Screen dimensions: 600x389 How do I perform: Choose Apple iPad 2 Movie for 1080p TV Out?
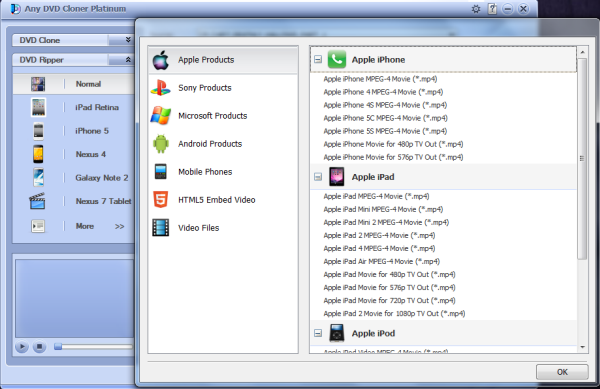(x=395, y=313)
